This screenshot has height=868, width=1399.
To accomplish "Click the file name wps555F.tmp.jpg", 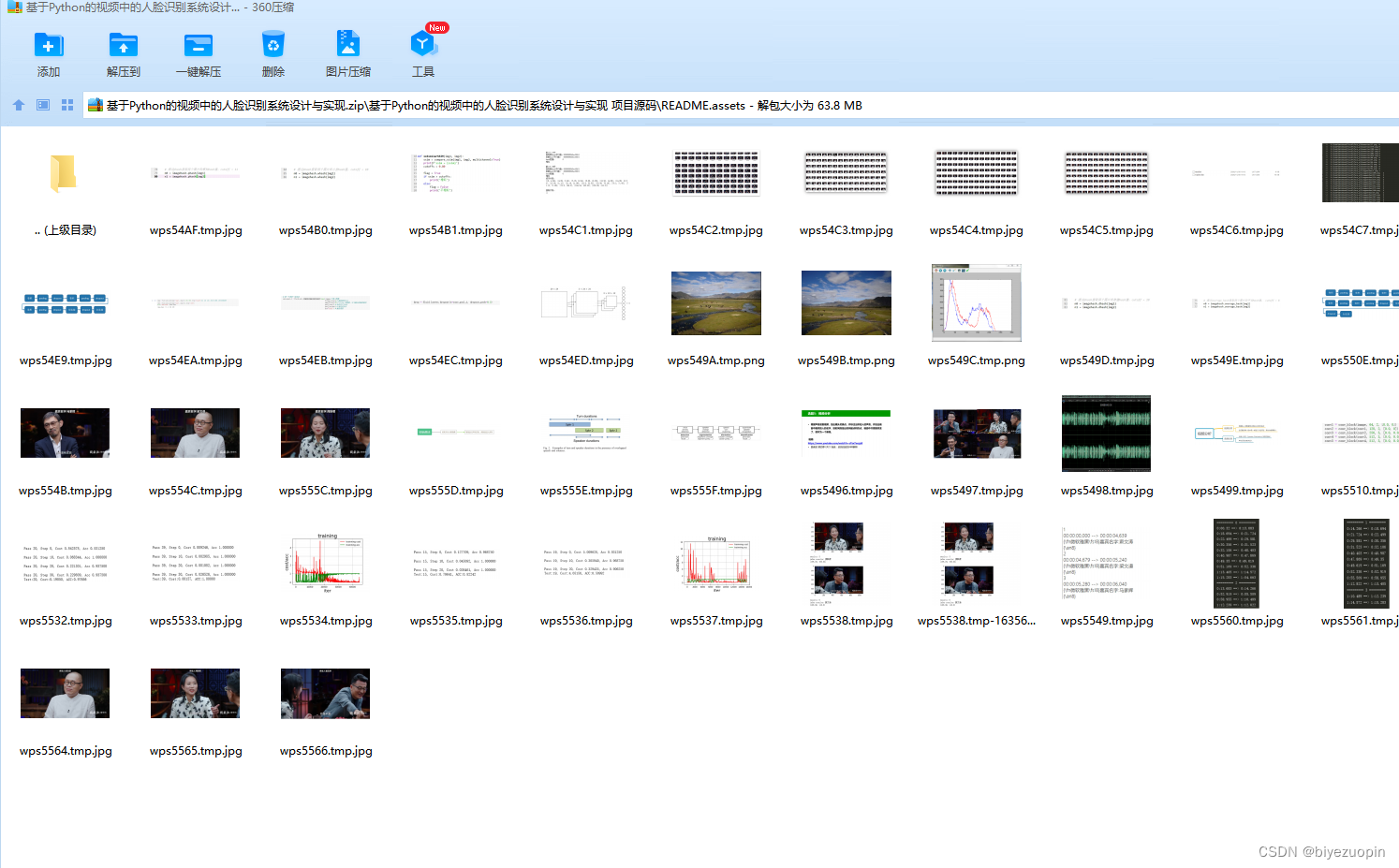I will pyautogui.click(x=716, y=491).
